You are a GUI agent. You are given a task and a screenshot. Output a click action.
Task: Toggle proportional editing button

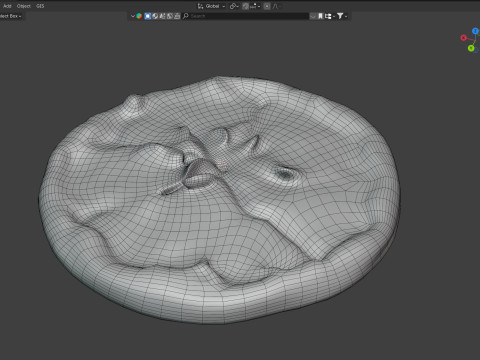267,6
